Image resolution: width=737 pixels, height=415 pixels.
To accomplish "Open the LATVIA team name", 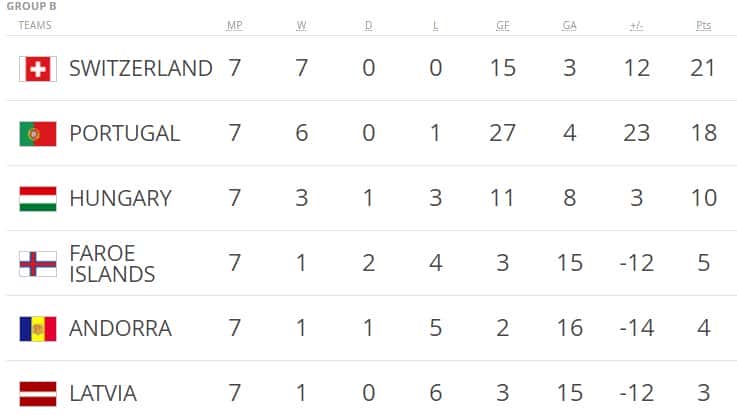I will tap(103, 393).
